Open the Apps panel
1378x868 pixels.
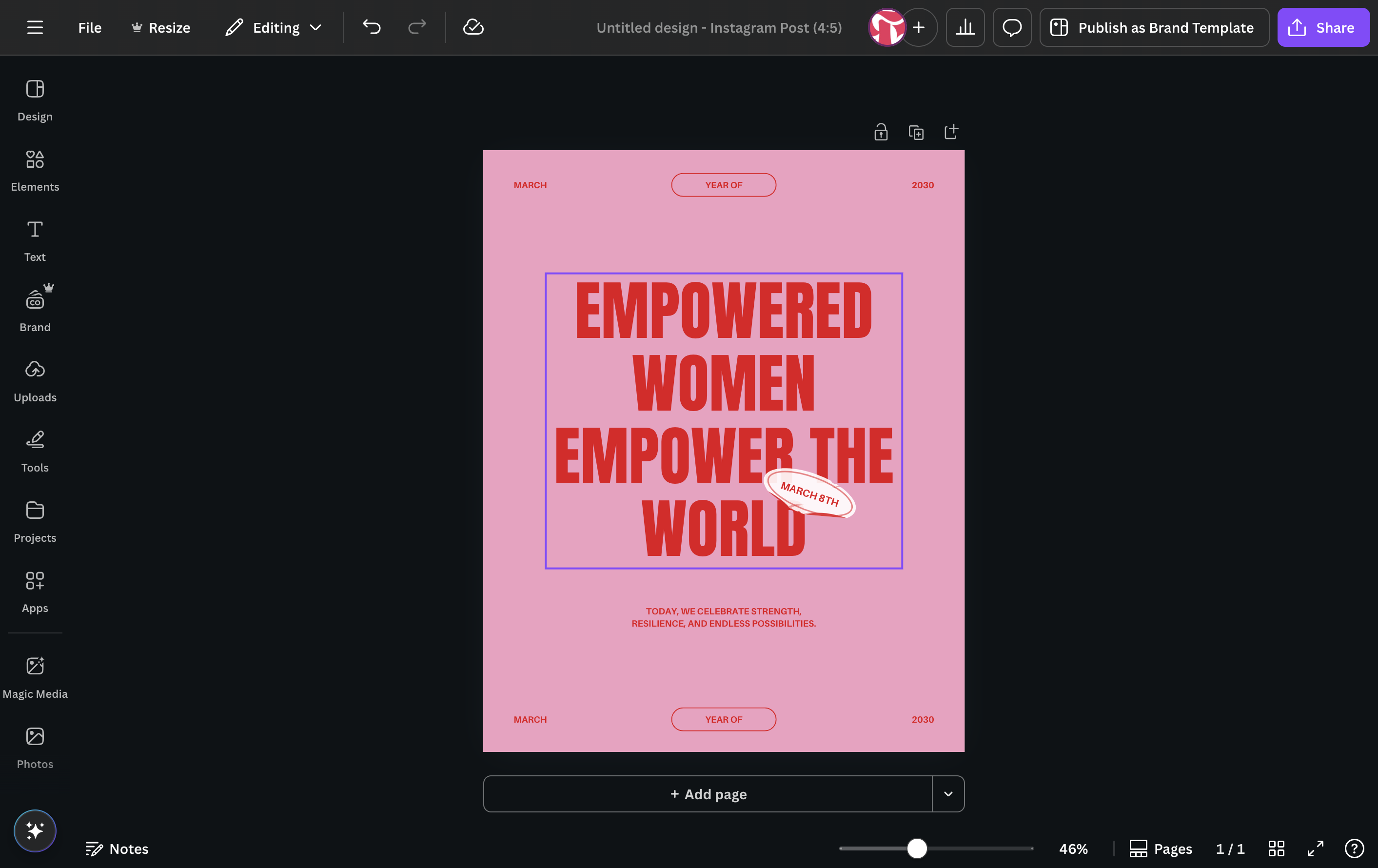(35, 592)
